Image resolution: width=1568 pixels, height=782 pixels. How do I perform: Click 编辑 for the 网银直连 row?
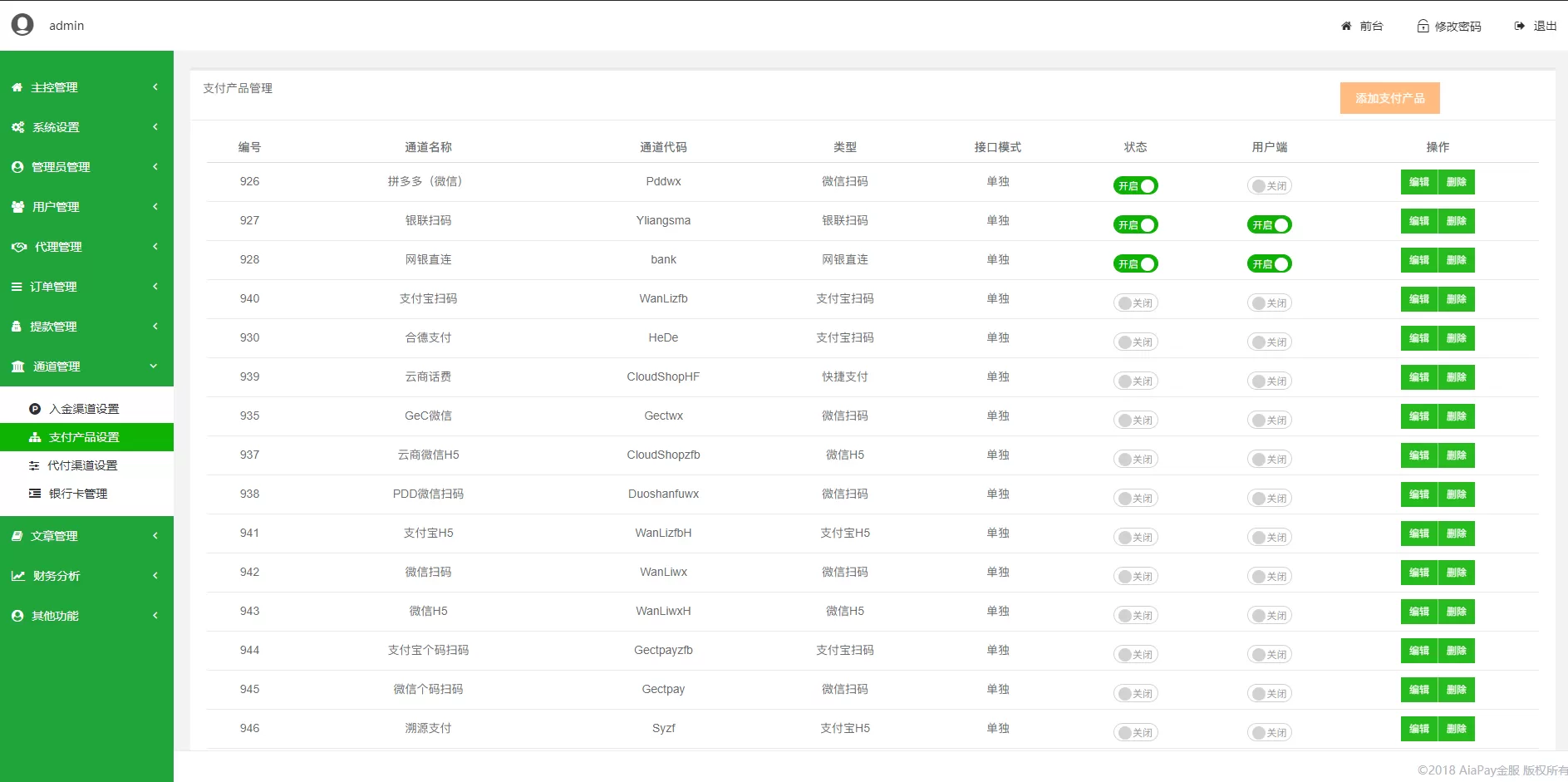tap(1418, 260)
